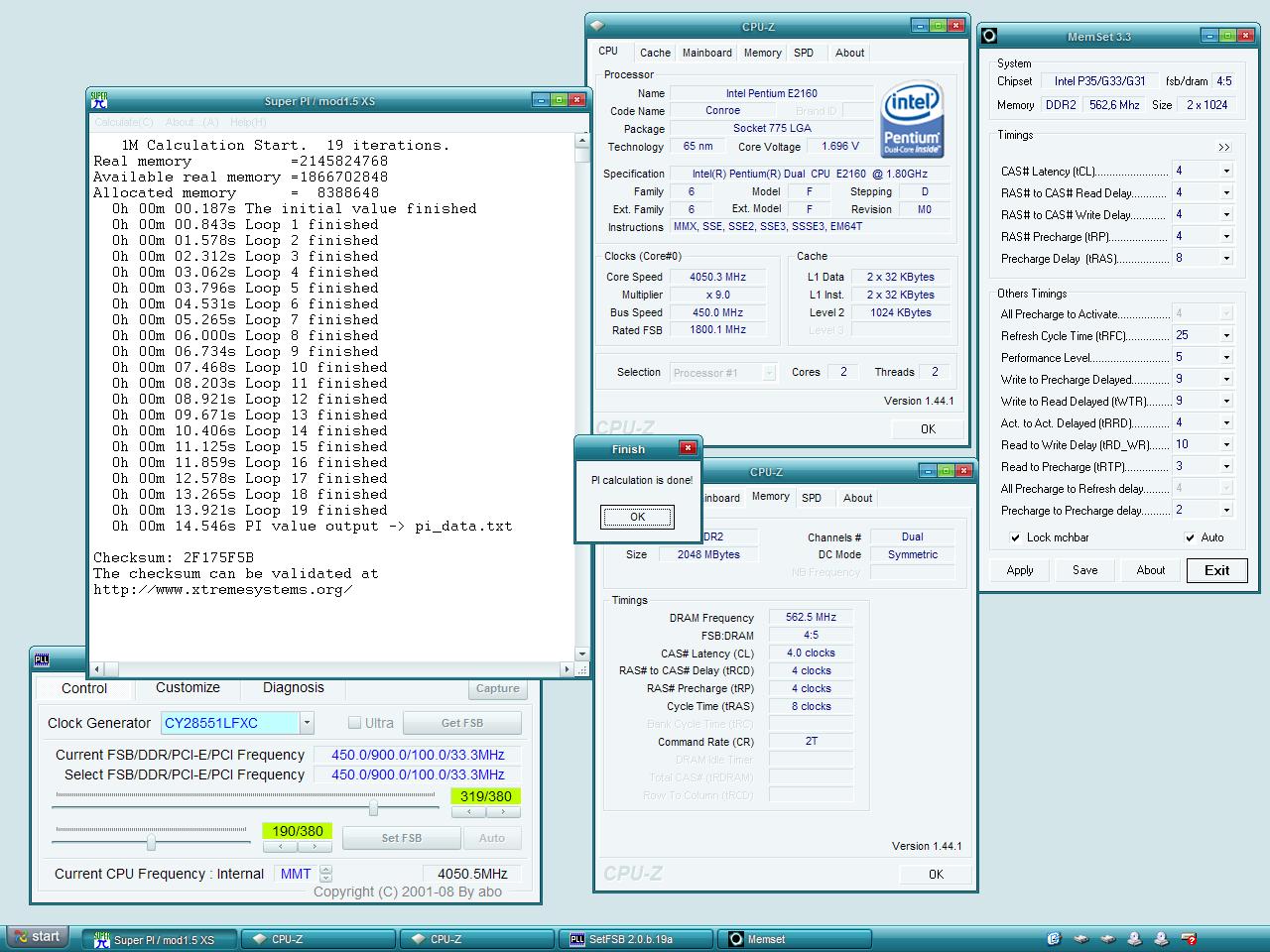
Task: Click OK in the top CPU-Z window
Action: pyautogui.click(x=928, y=429)
